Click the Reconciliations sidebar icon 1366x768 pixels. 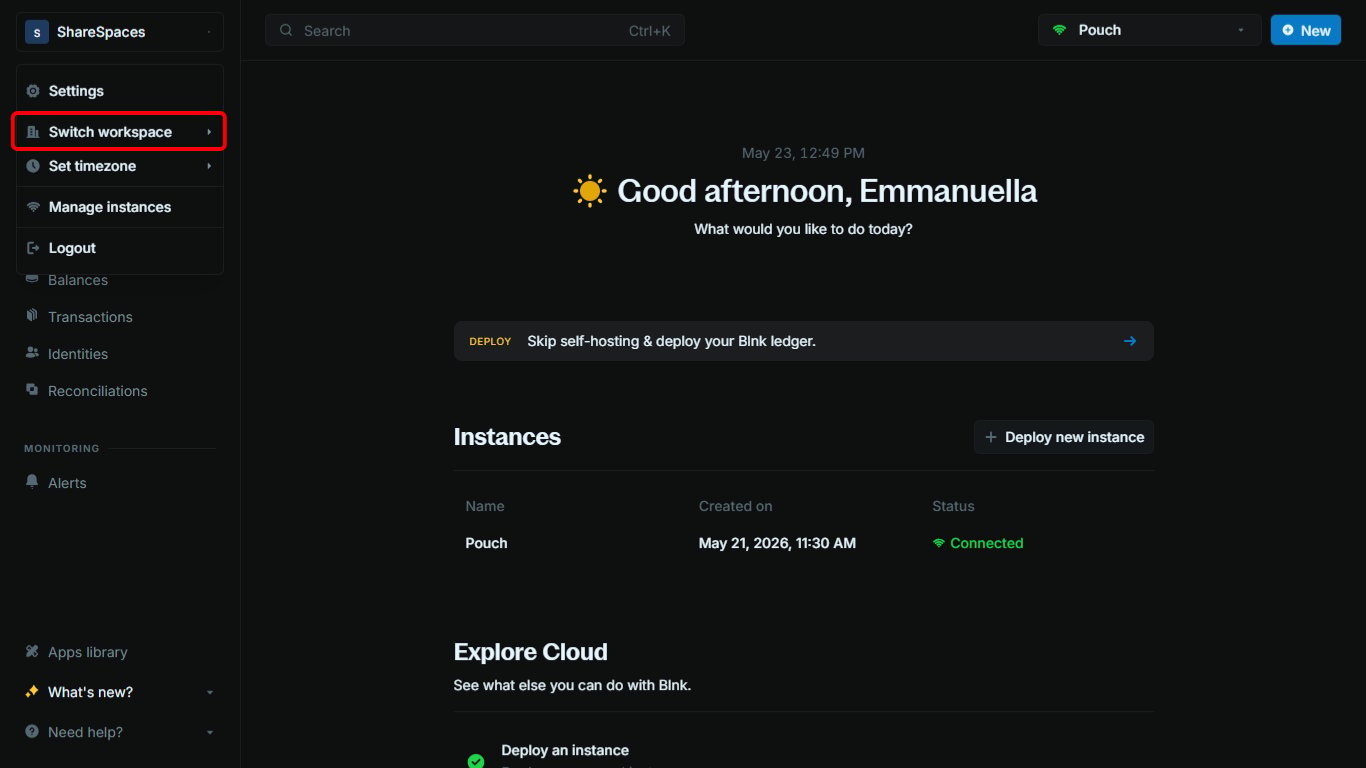(32, 390)
